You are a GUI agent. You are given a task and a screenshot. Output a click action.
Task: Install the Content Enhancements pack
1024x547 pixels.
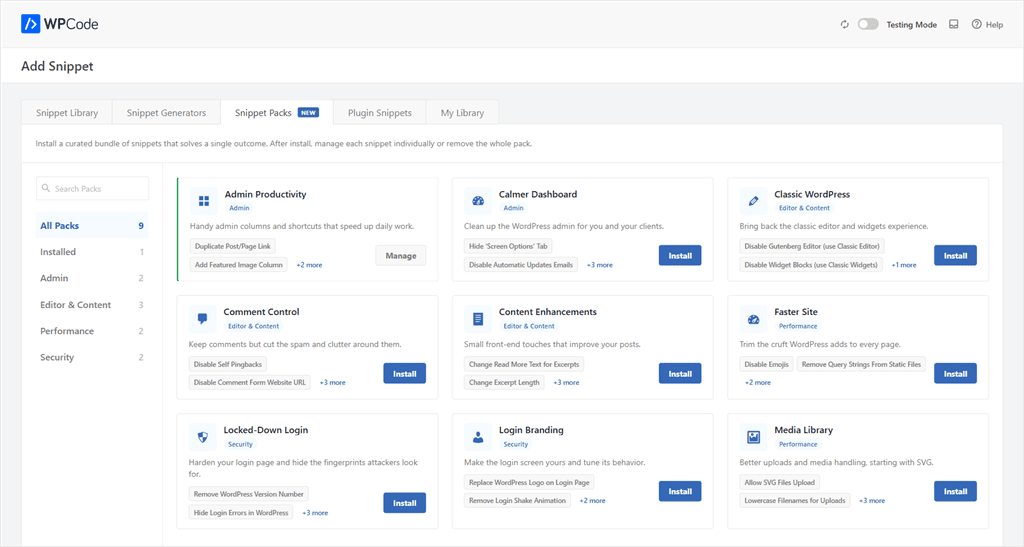[x=680, y=373]
